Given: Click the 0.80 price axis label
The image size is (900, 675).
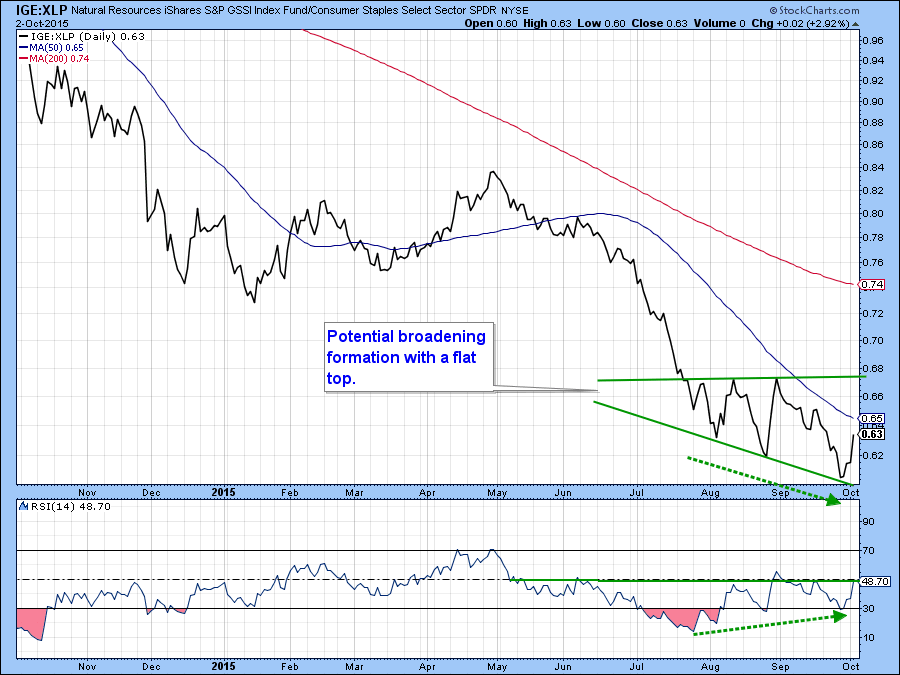Looking at the screenshot, I should [873, 214].
